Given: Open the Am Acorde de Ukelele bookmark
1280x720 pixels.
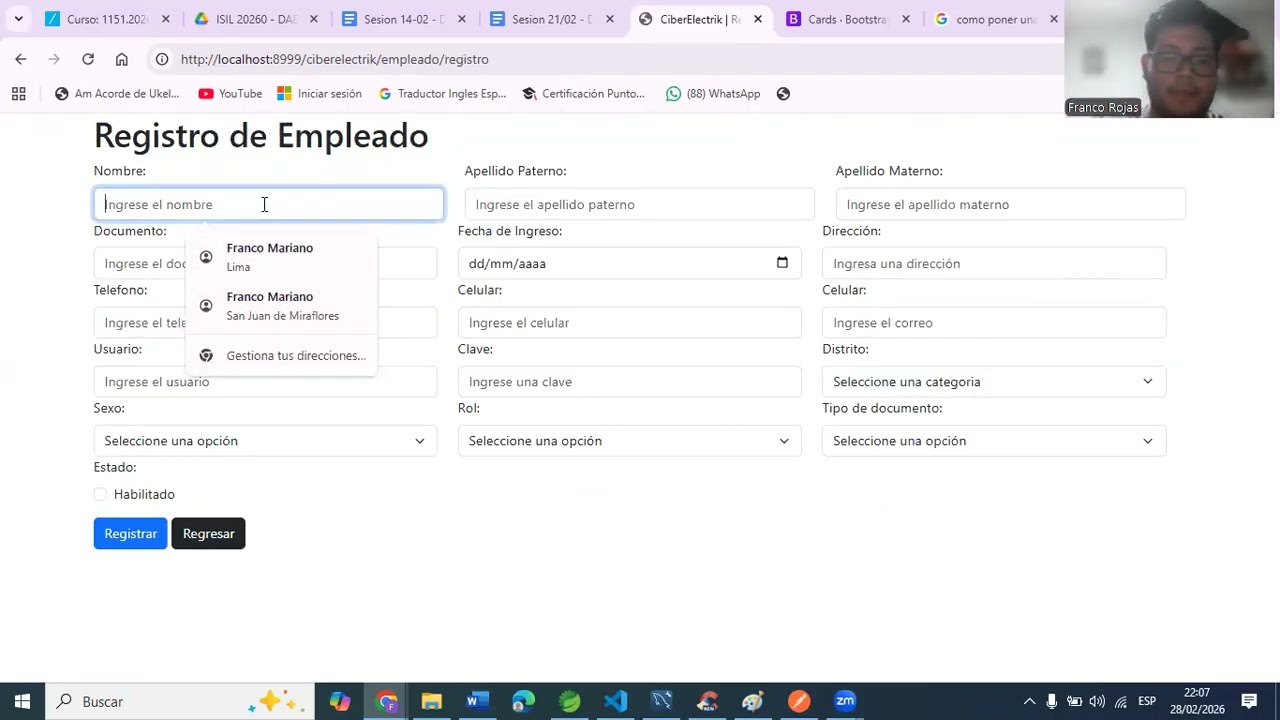Looking at the screenshot, I should [117, 94].
